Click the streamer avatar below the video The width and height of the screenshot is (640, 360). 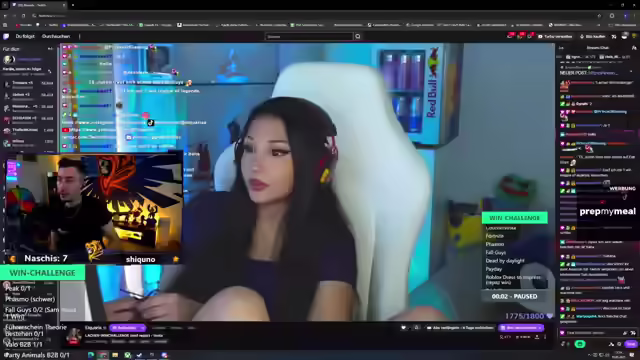click(x=74, y=335)
